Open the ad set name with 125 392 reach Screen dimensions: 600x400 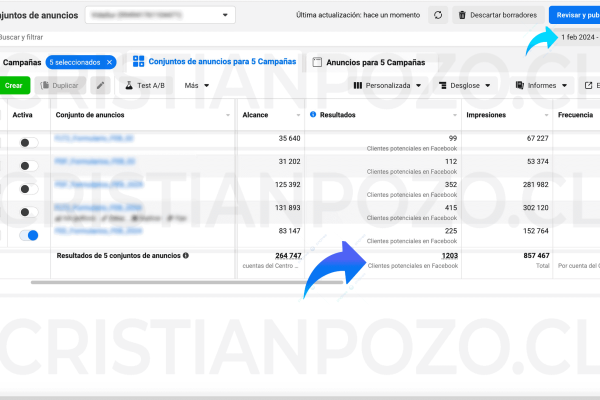[x=99, y=184]
